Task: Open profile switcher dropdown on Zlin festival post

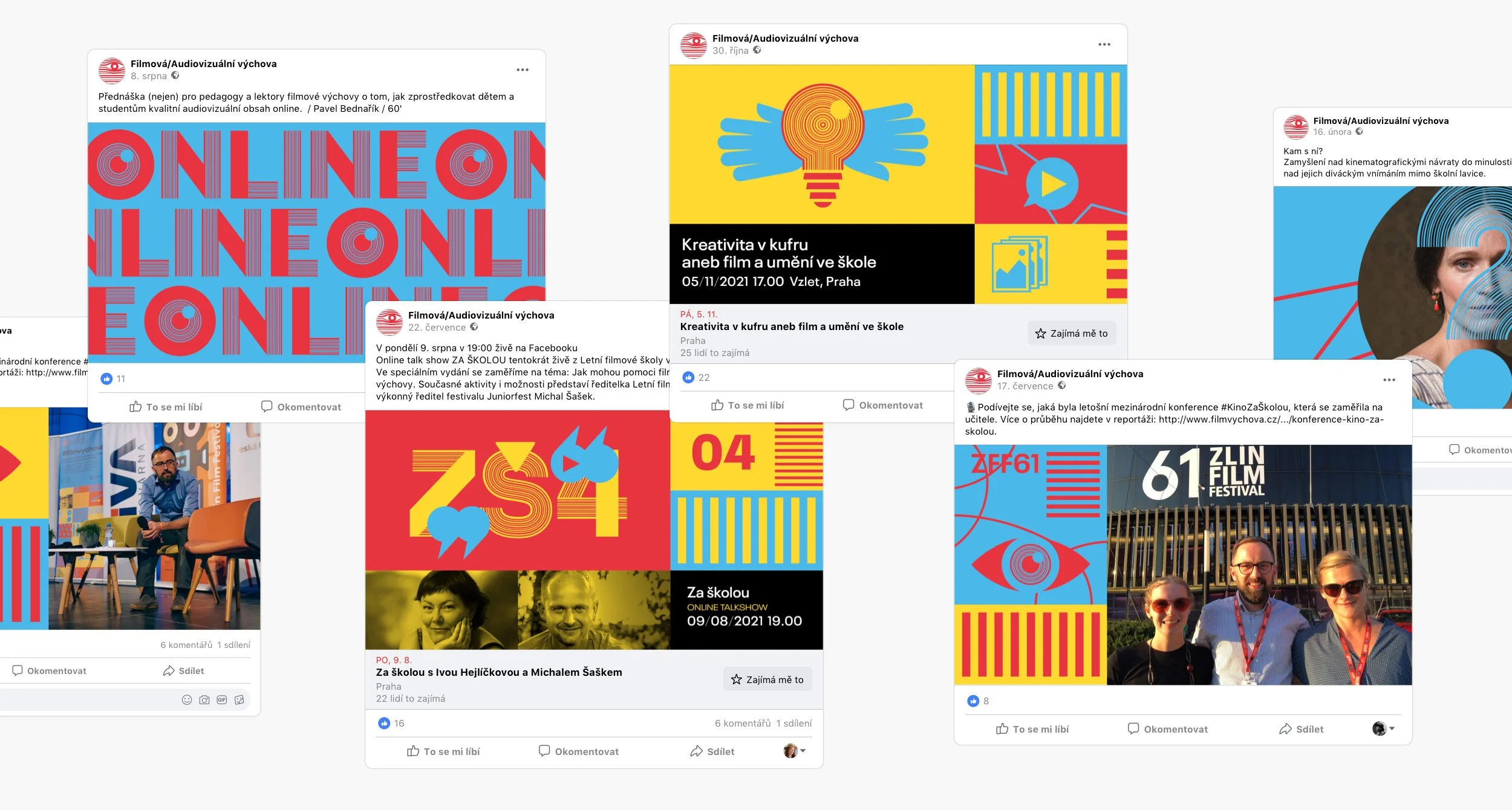Action: [x=1383, y=729]
